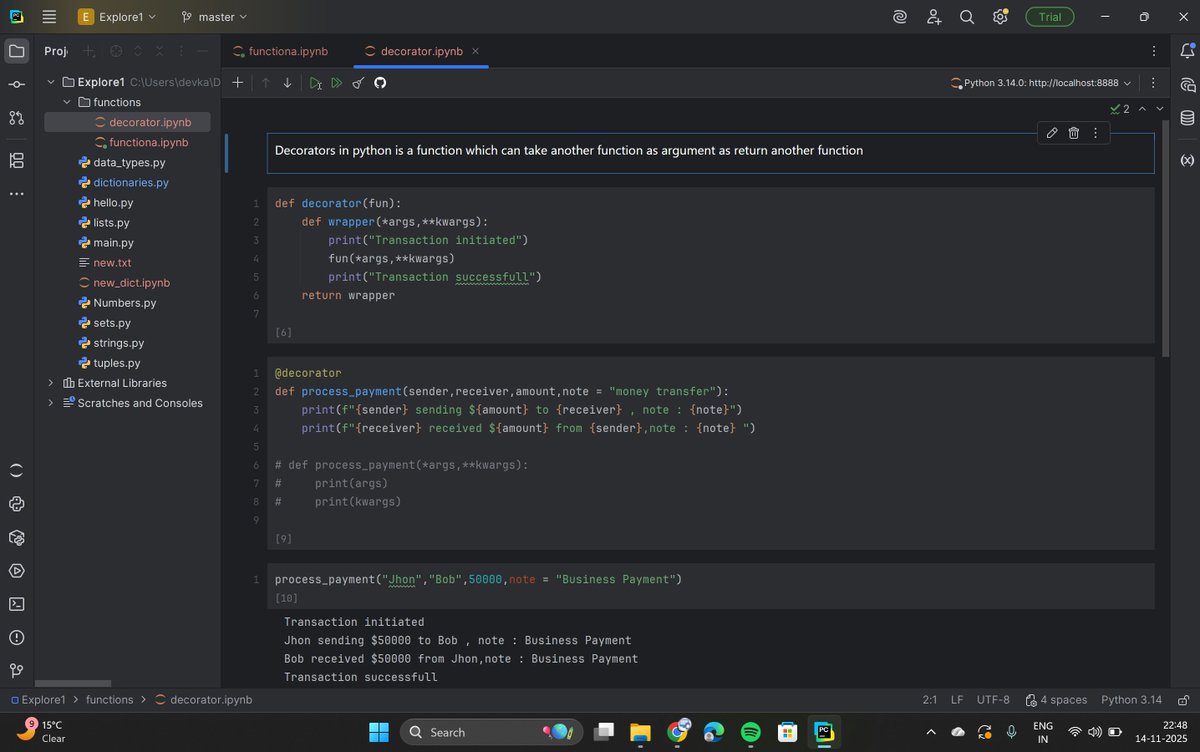Open the cell's more actions menu
The width and height of the screenshot is (1200, 752).
click(1096, 133)
